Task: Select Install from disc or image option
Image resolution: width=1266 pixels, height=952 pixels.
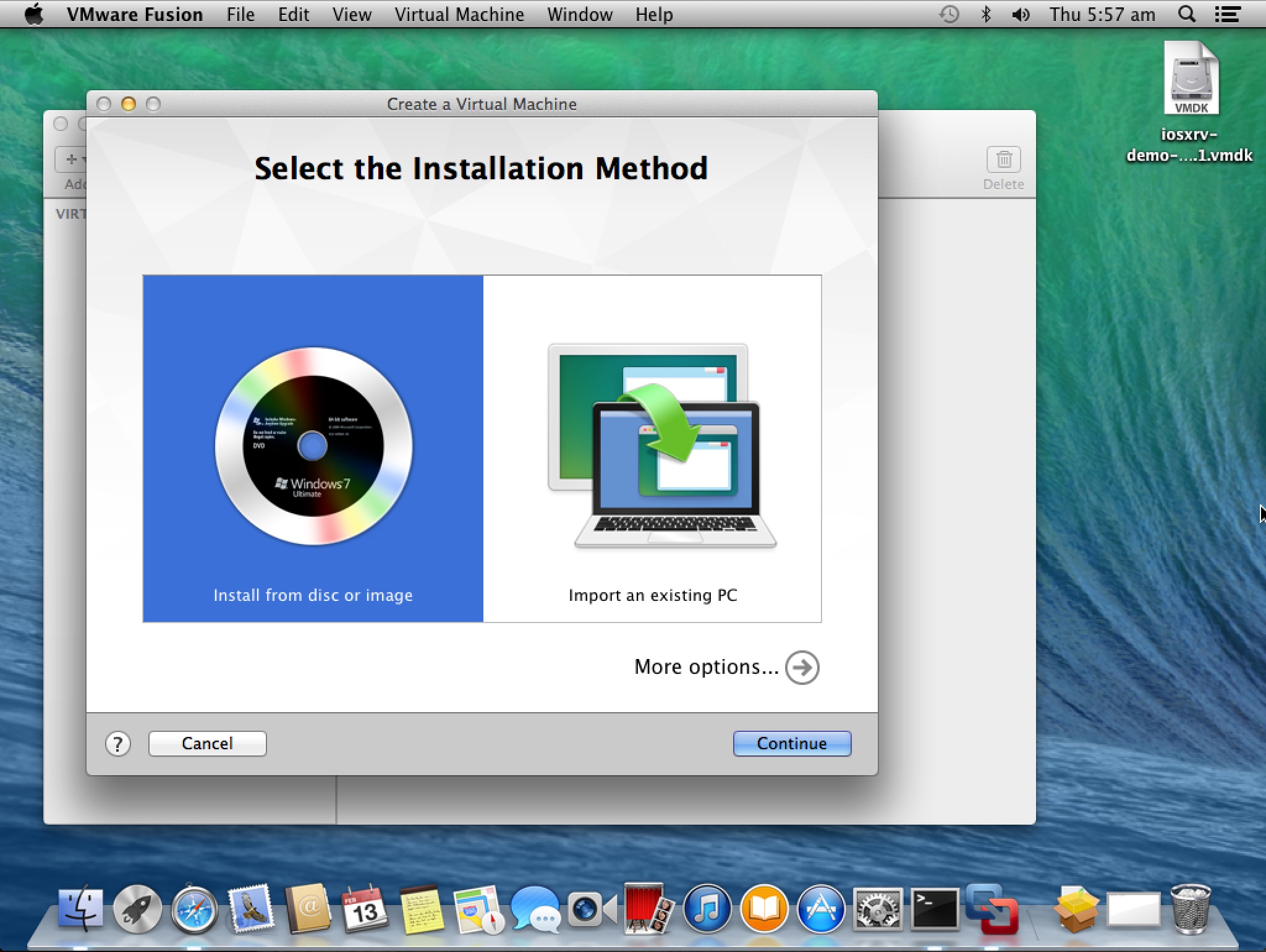Action: (313, 448)
